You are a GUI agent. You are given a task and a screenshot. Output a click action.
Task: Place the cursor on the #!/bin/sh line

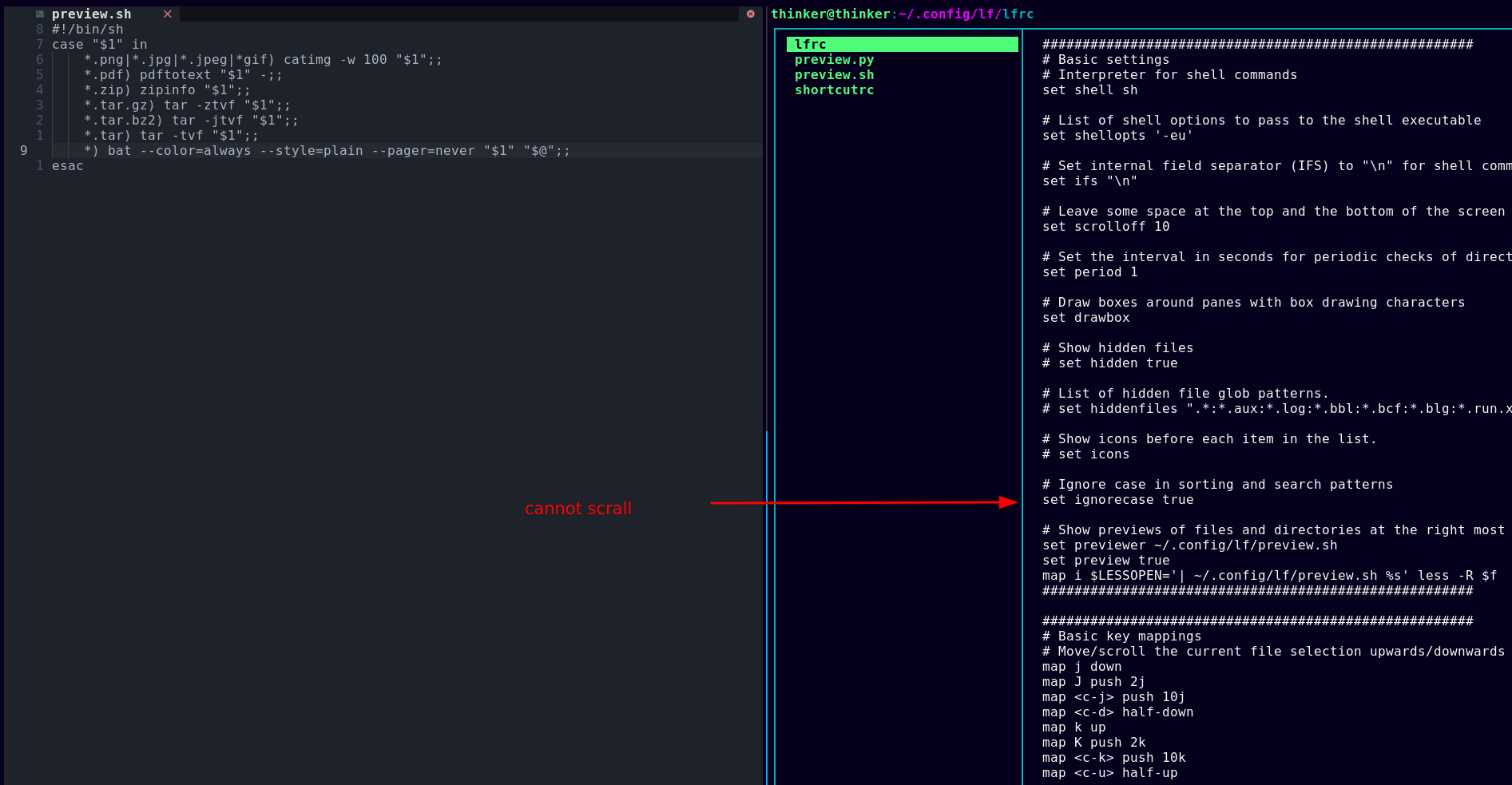pos(88,29)
